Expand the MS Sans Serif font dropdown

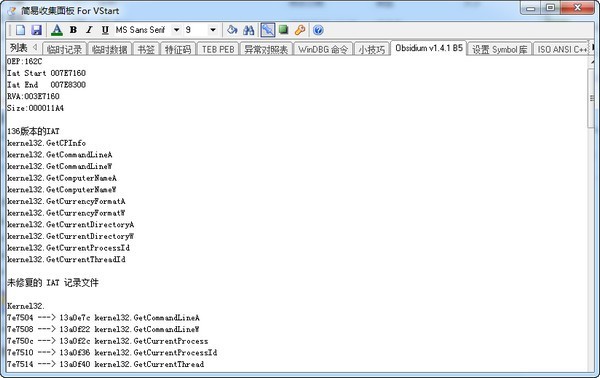(176, 30)
